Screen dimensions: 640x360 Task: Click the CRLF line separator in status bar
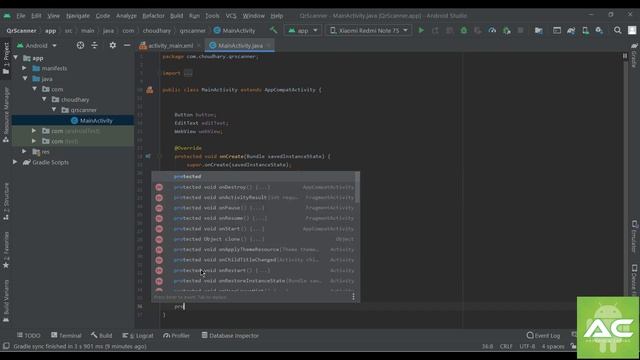pos(506,346)
